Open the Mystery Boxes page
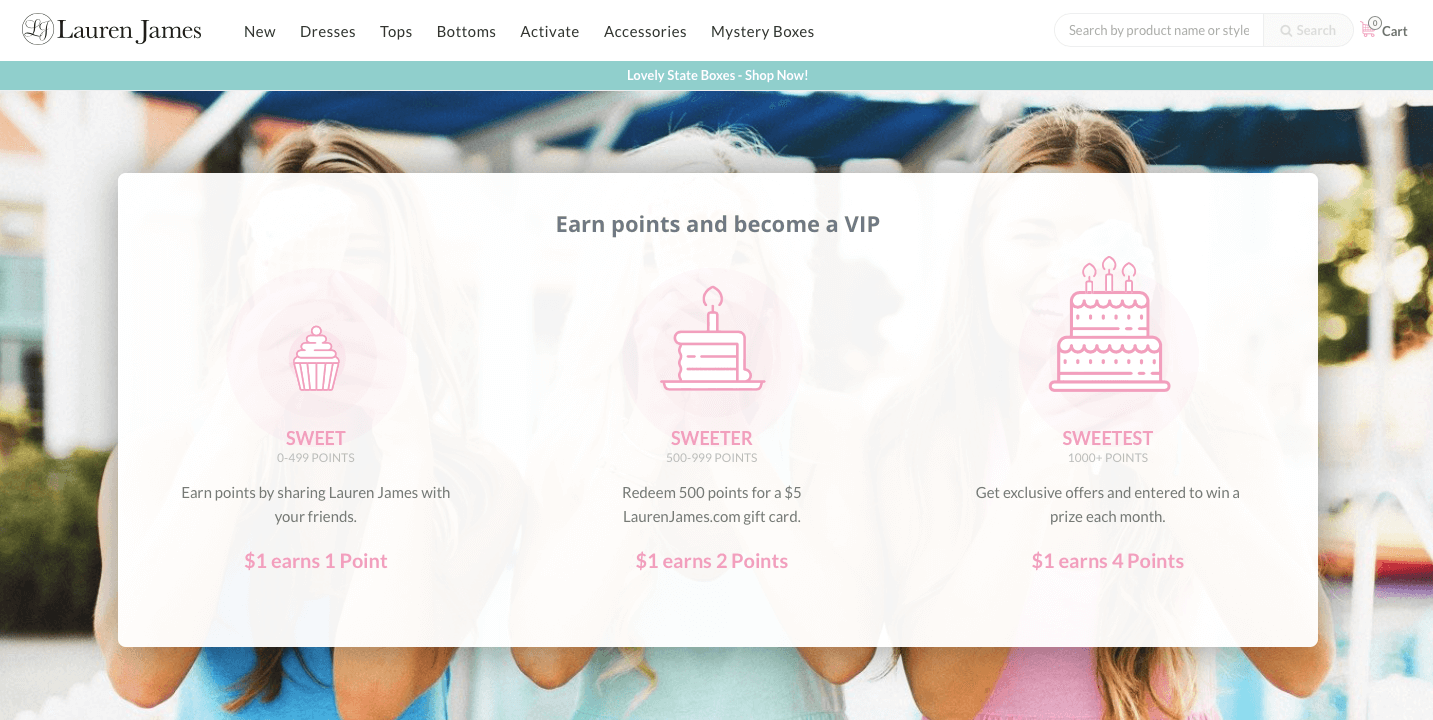Screen dimensions: 1433x720 763,31
